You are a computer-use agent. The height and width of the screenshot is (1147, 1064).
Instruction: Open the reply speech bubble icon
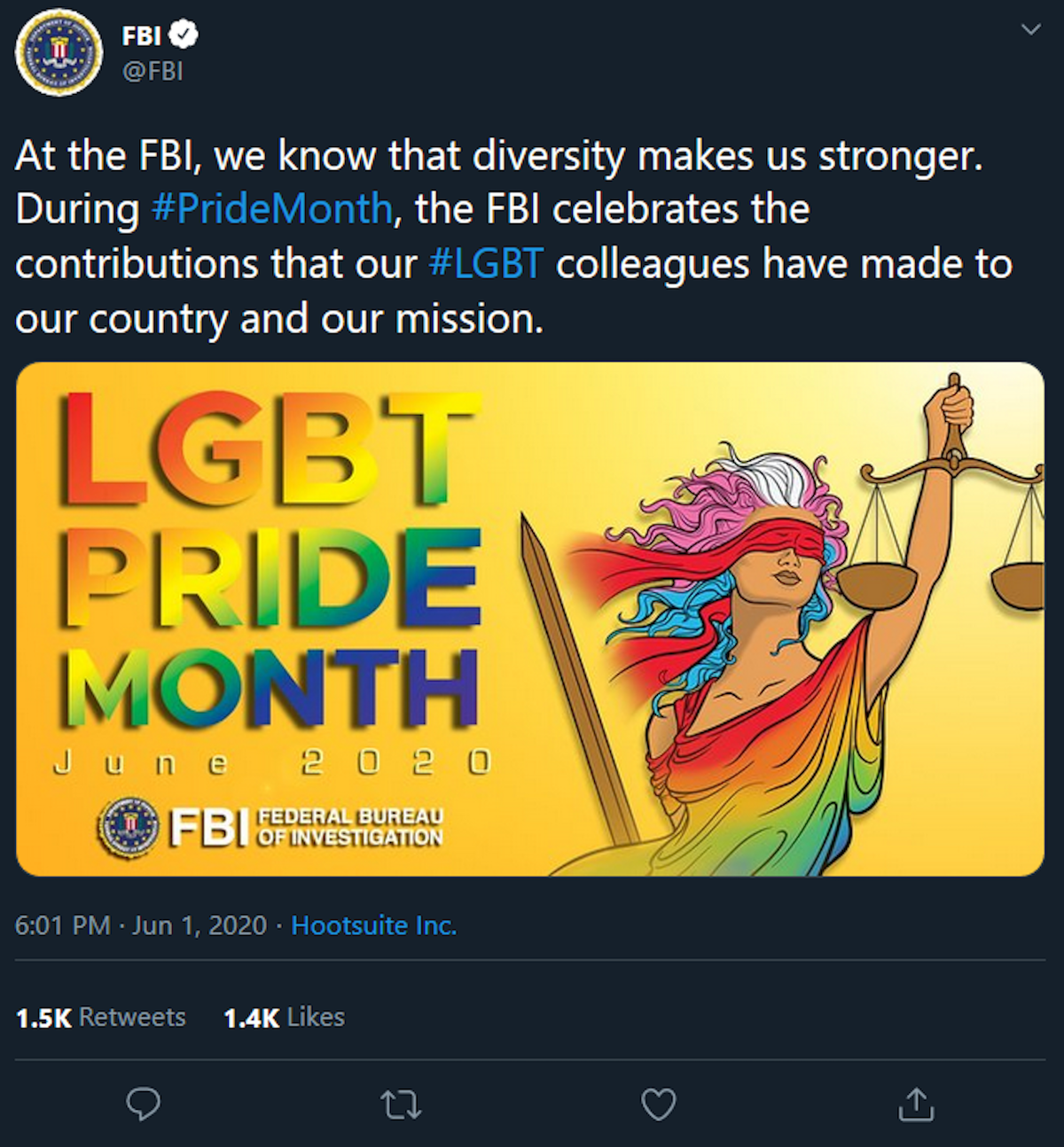[x=143, y=1104]
